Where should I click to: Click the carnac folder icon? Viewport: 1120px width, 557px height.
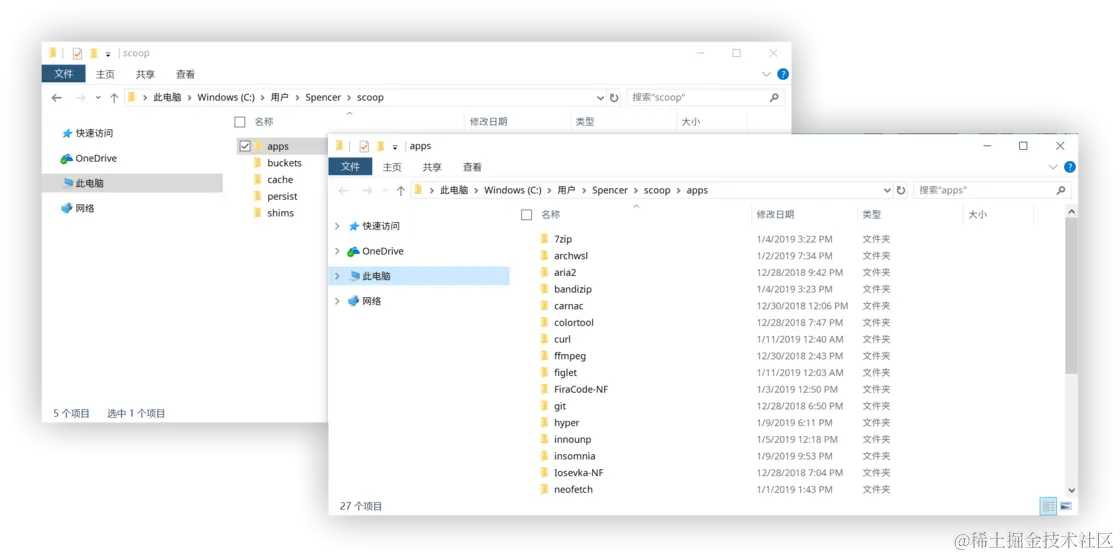[x=544, y=306]
